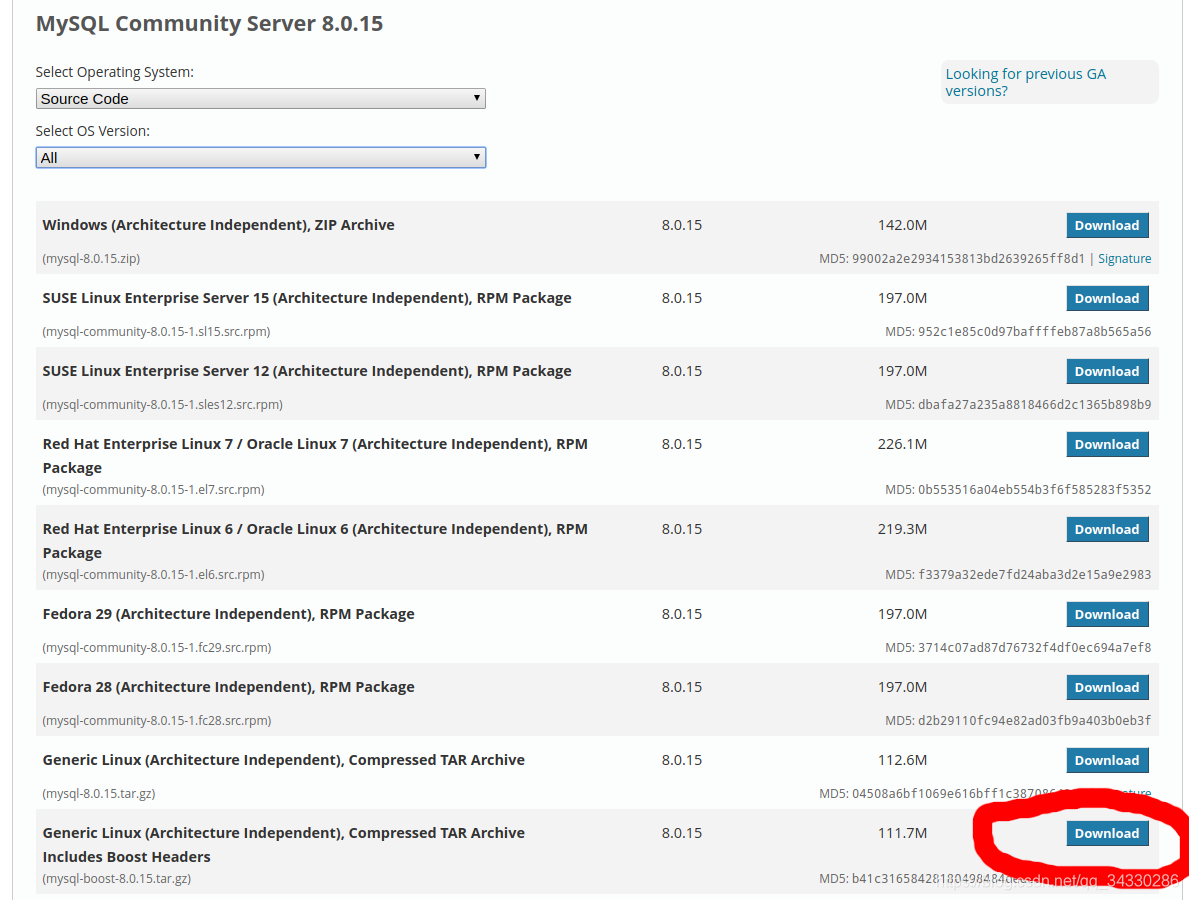Download the Boost Headers TAR archive
1189x900 pixels.
click(1107, 833)
